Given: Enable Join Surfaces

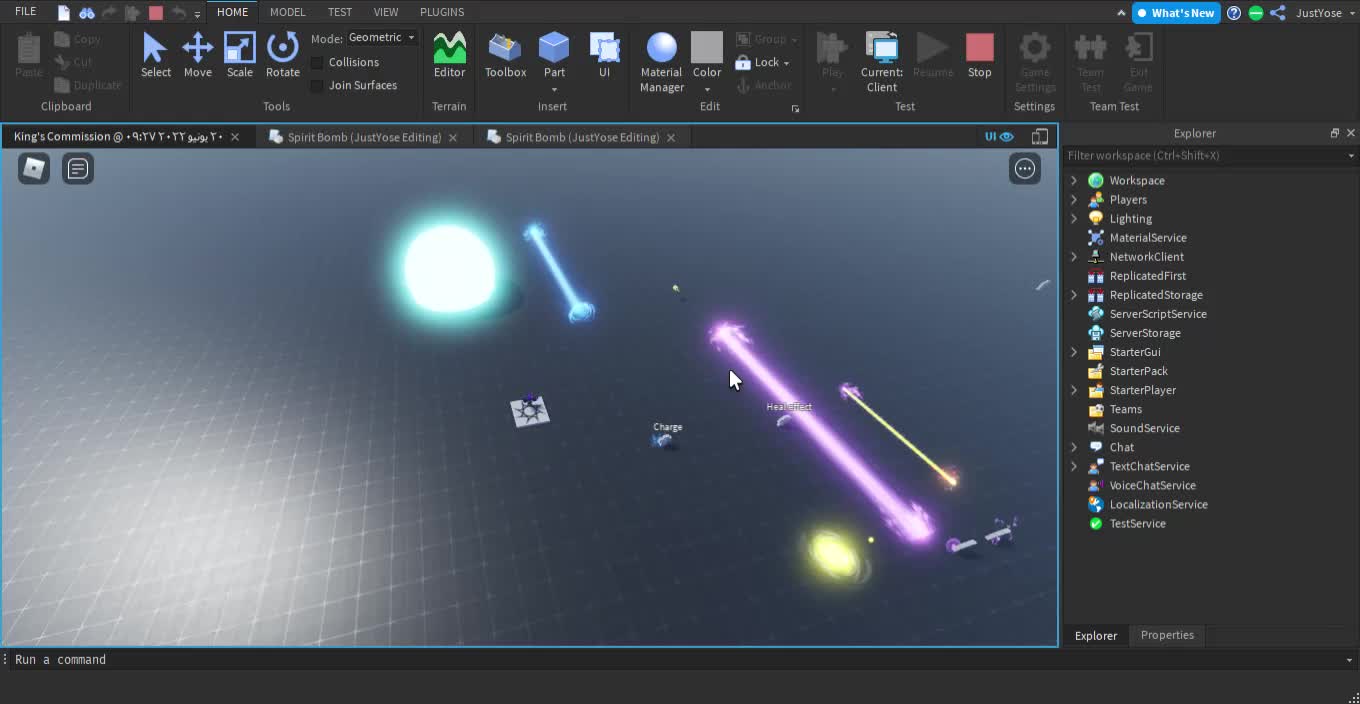Looking at the screenshot, I should (317, 85).
